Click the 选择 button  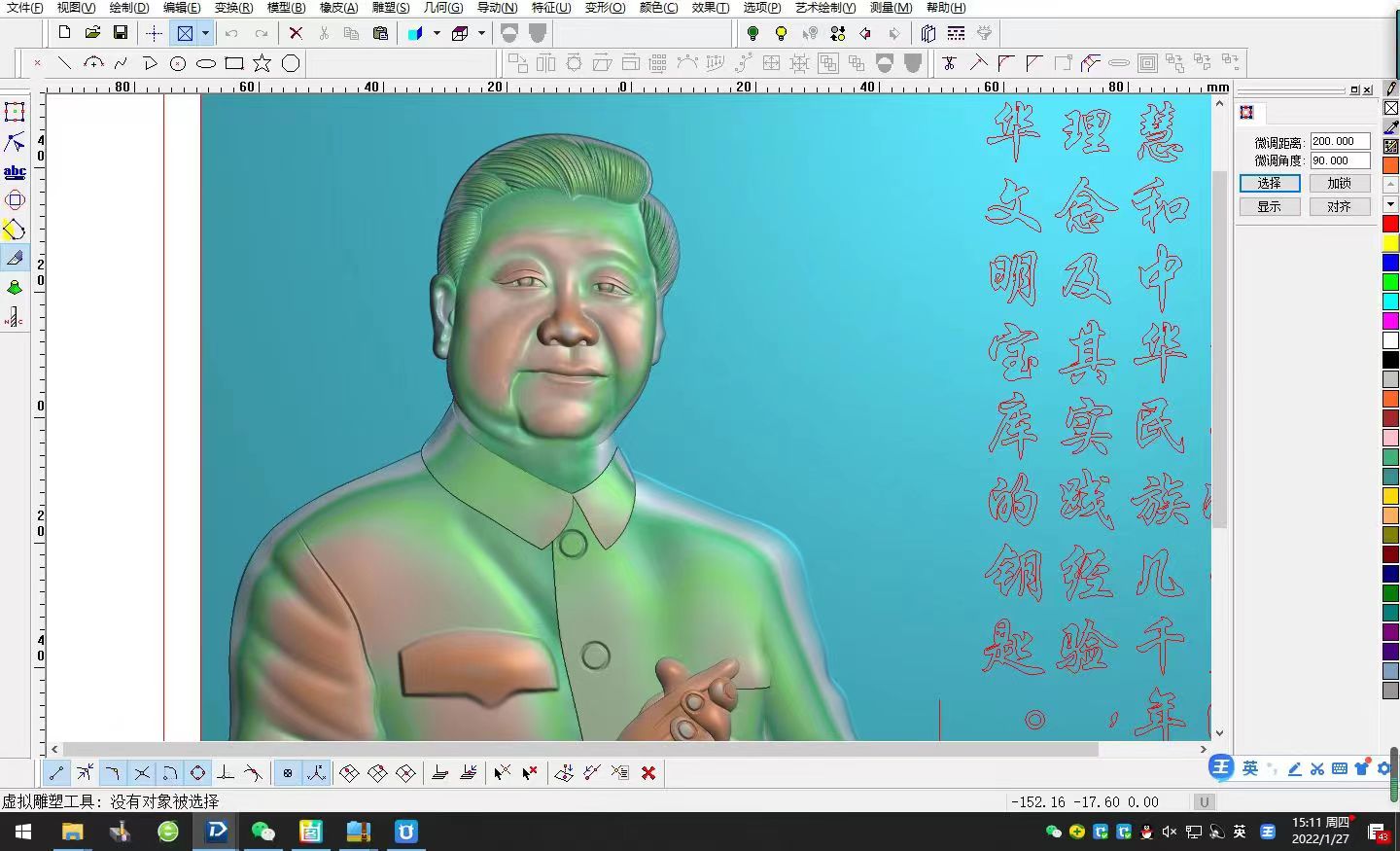pyautogui.click(x=1270, y=183)
